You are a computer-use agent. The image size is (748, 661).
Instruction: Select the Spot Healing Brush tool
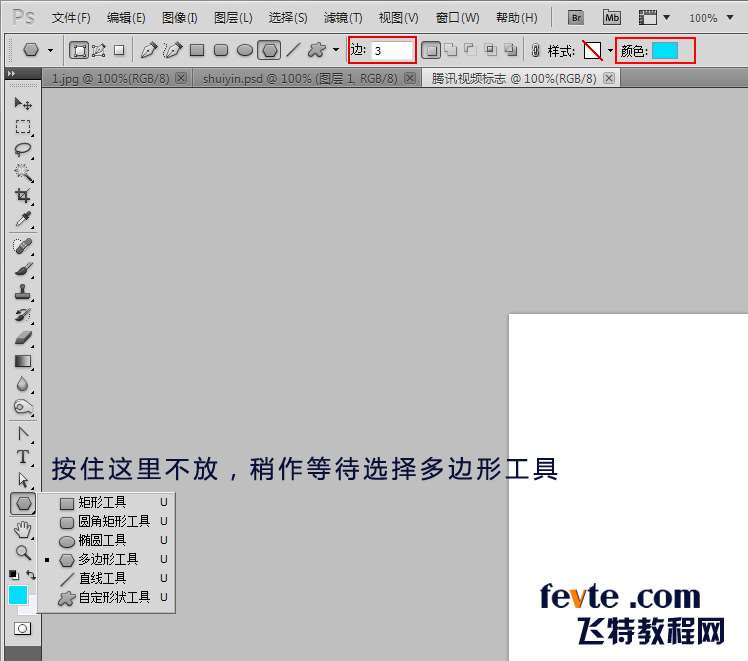(22, 246)
